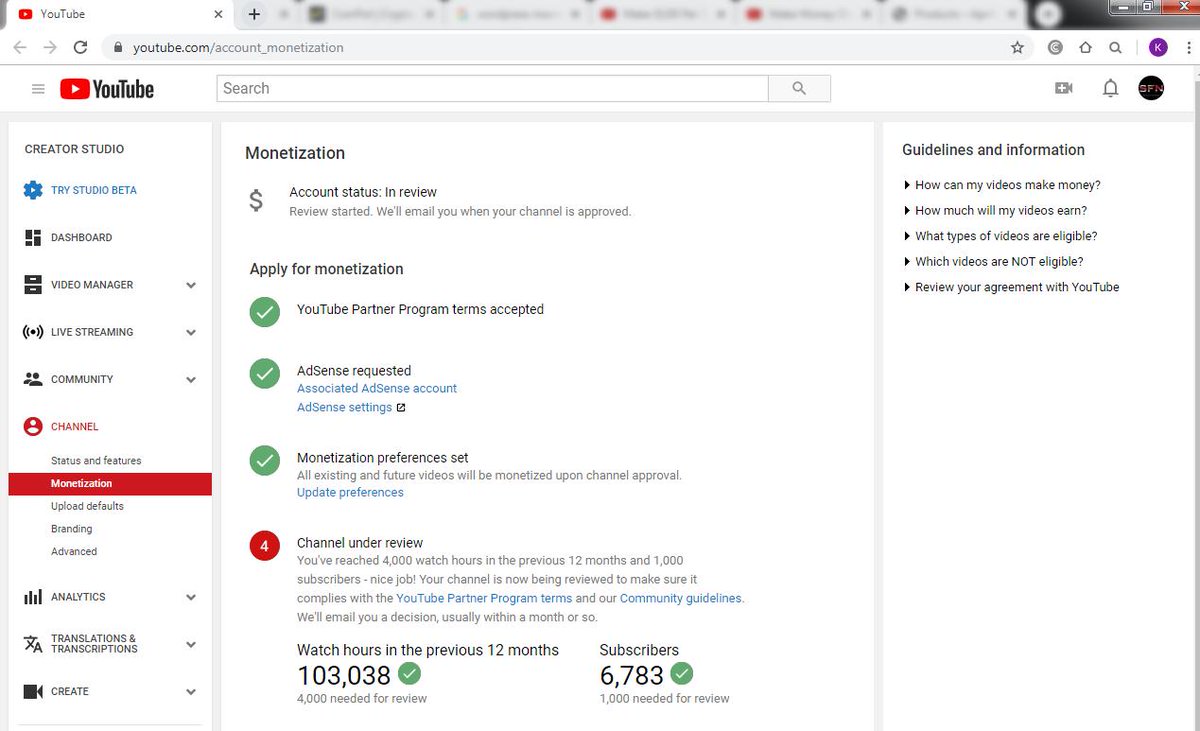Click the Update preferences link

tap(350, 493)
